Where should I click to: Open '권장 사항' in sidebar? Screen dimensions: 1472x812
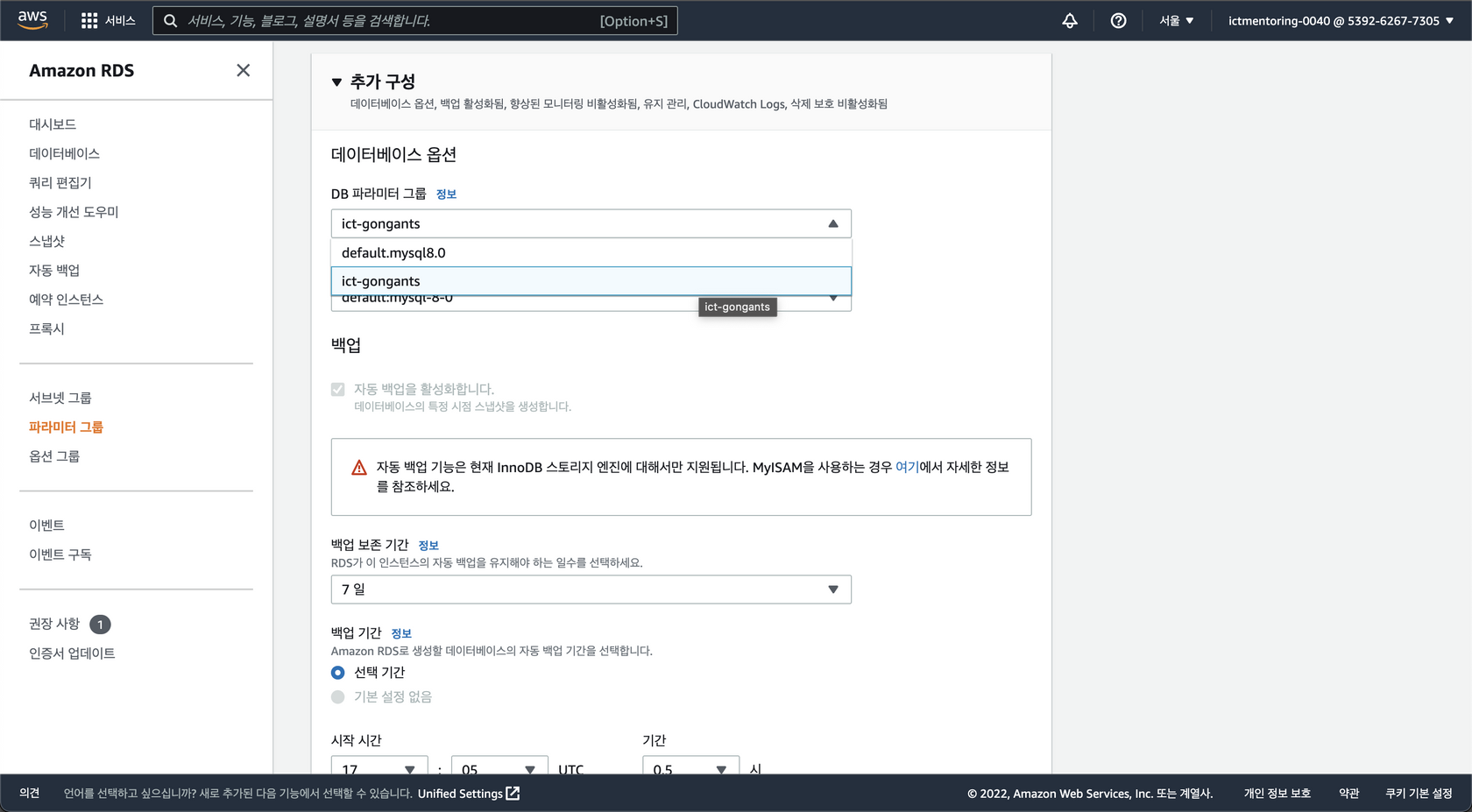tap(54, 624)
